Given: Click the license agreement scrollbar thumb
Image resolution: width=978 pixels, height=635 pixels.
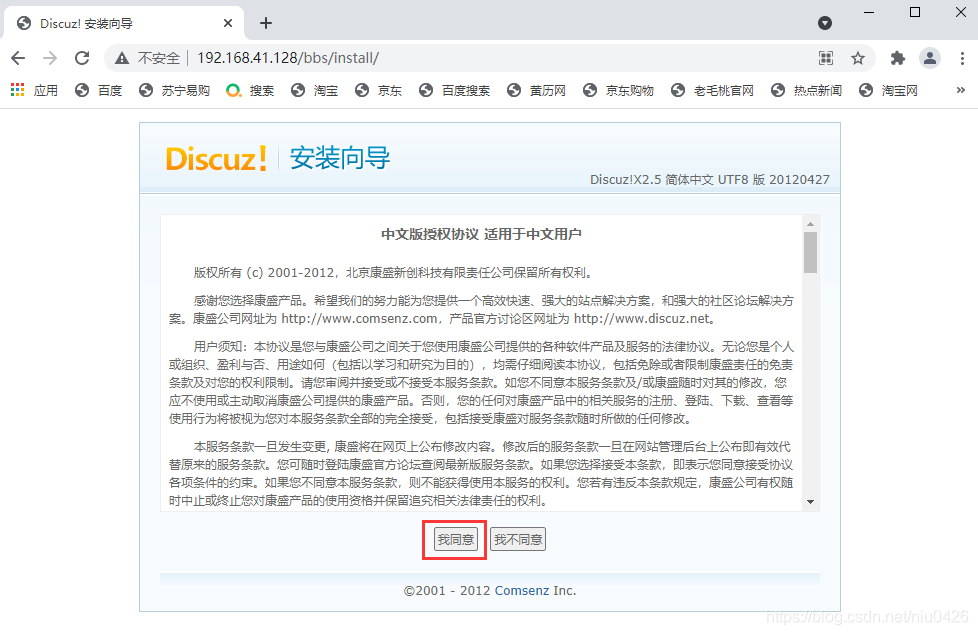Looking at the screenshot, I should [x=810, y=253].
